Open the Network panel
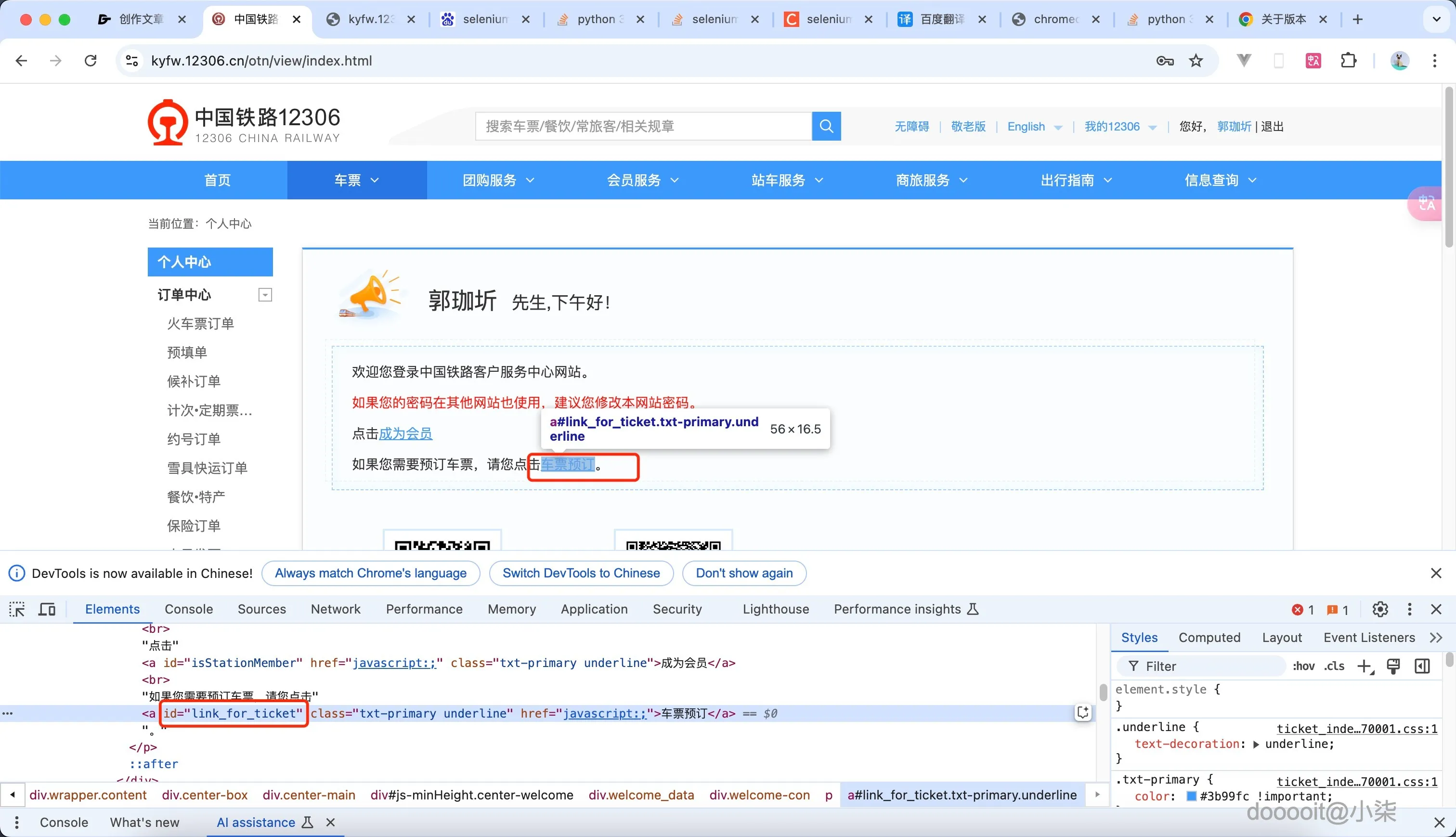The image size is (1456, 837). tap(335, 609)
